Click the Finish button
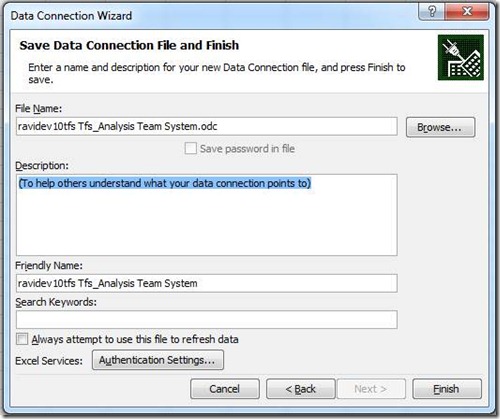Image resolution: width=500 pixels, height=419 pixels. point(447,389)
